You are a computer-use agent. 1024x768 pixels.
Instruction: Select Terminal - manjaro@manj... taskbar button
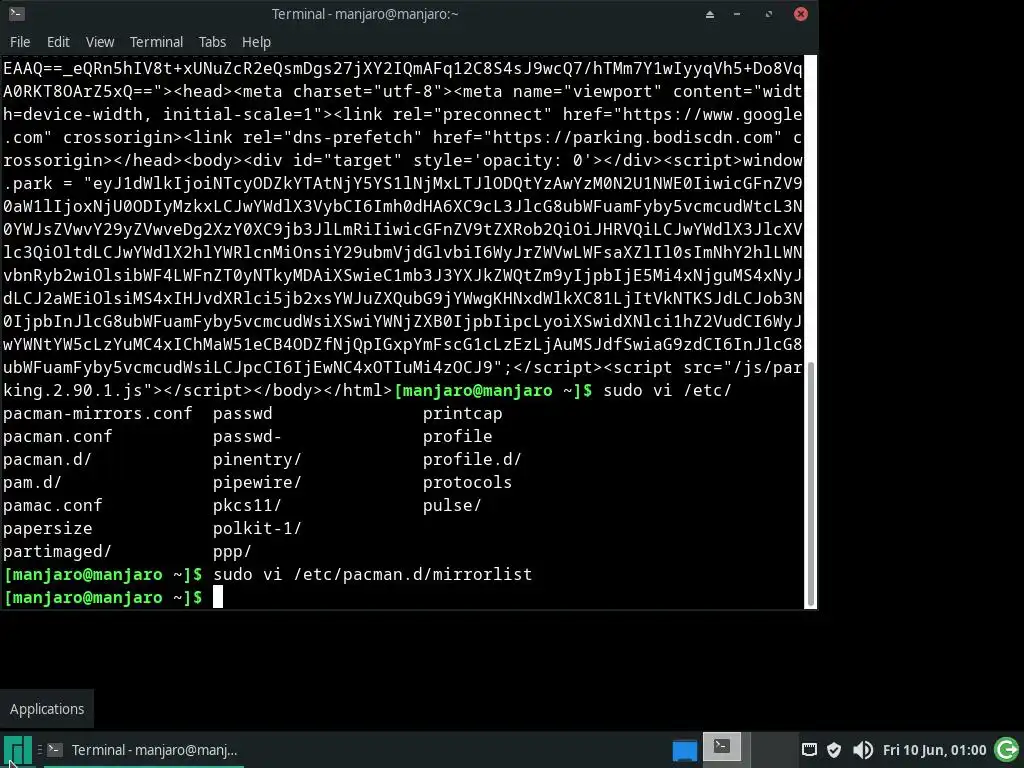click(144, 750)
